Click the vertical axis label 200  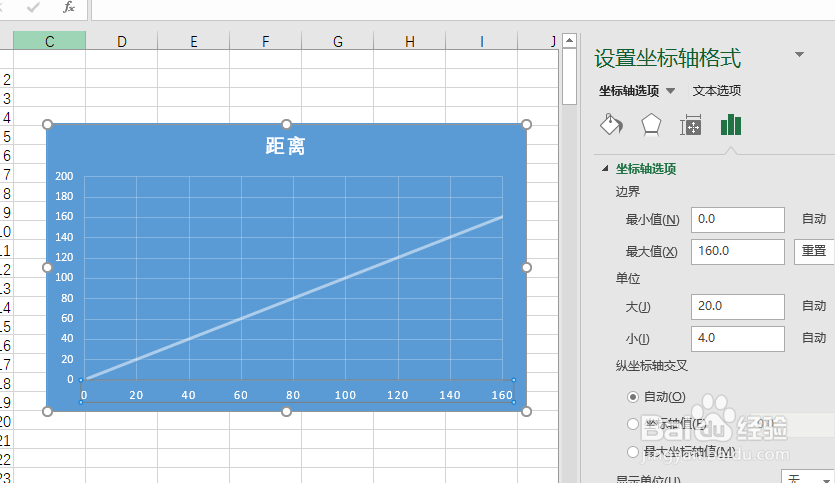64,176
